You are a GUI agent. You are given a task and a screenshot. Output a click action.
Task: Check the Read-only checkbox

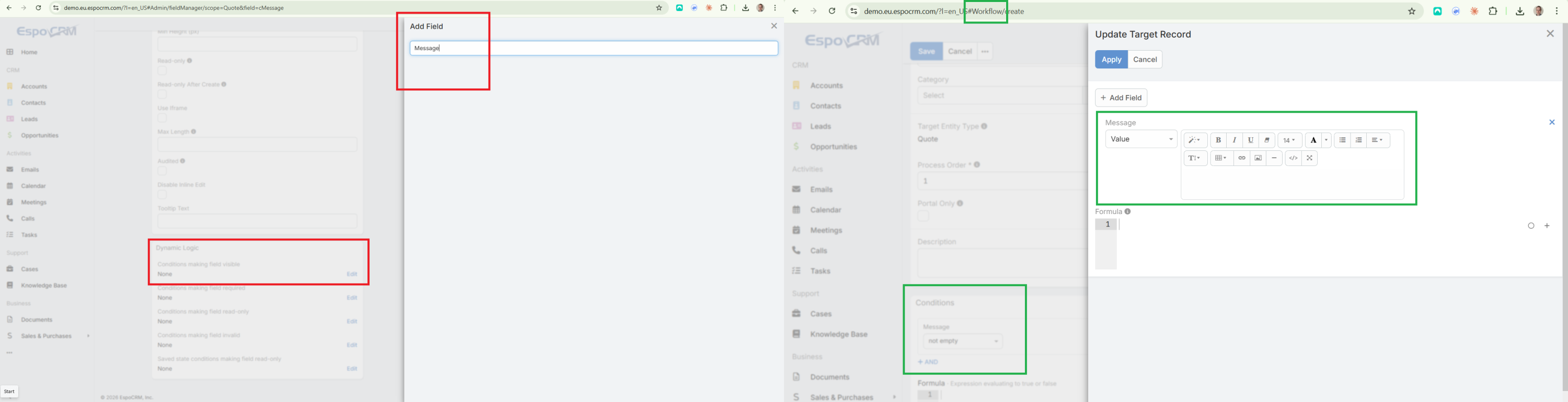click(x=162, y=71)
